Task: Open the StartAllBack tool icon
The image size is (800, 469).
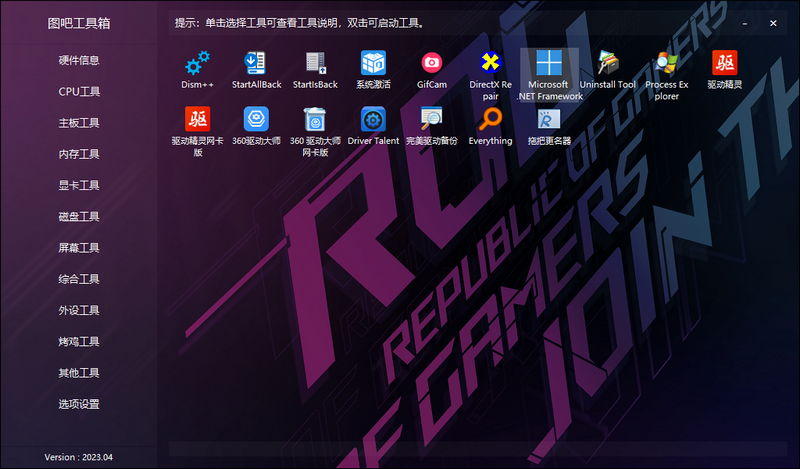Action: 256,63
